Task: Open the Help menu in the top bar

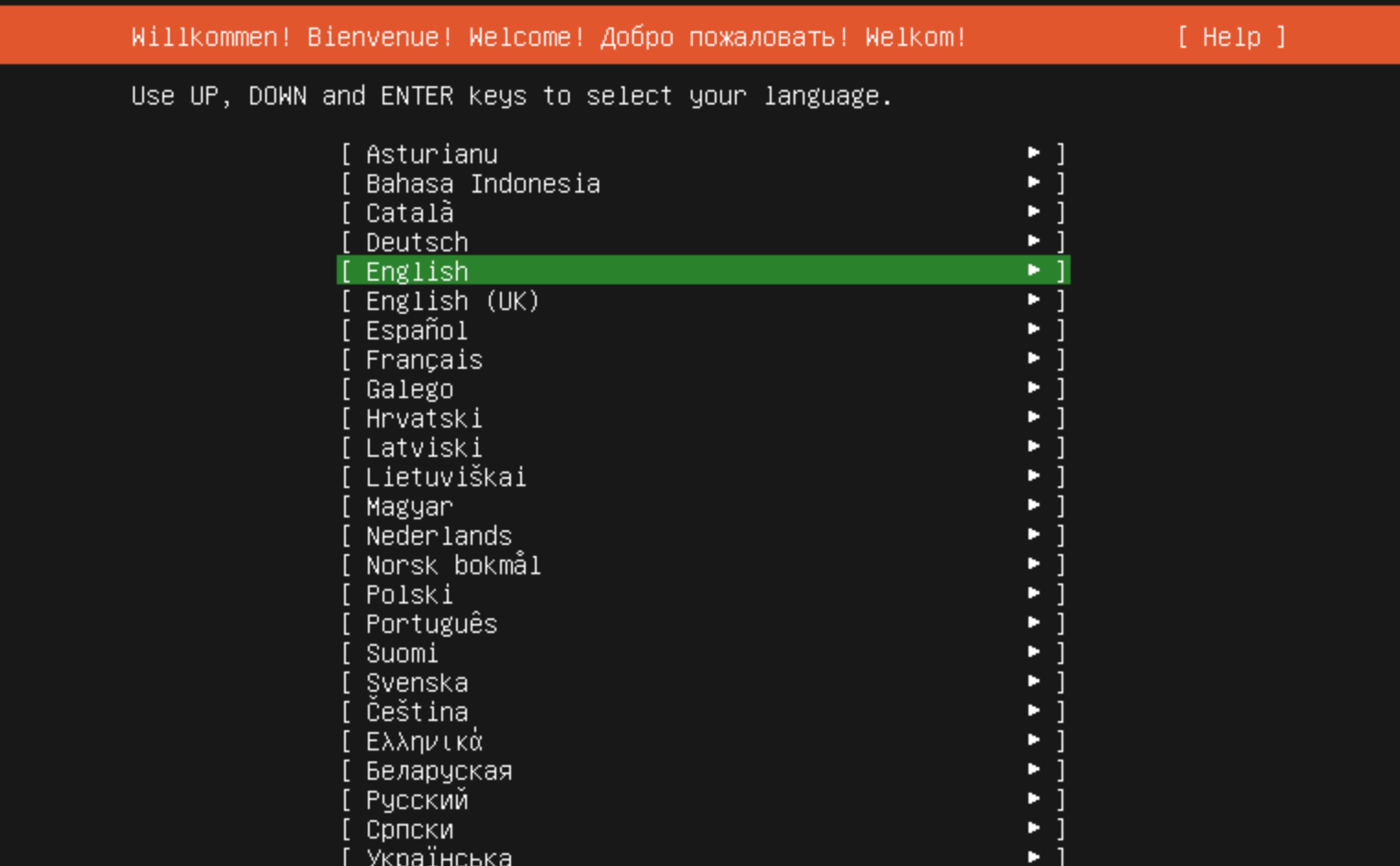Action: click(1234, 38)
